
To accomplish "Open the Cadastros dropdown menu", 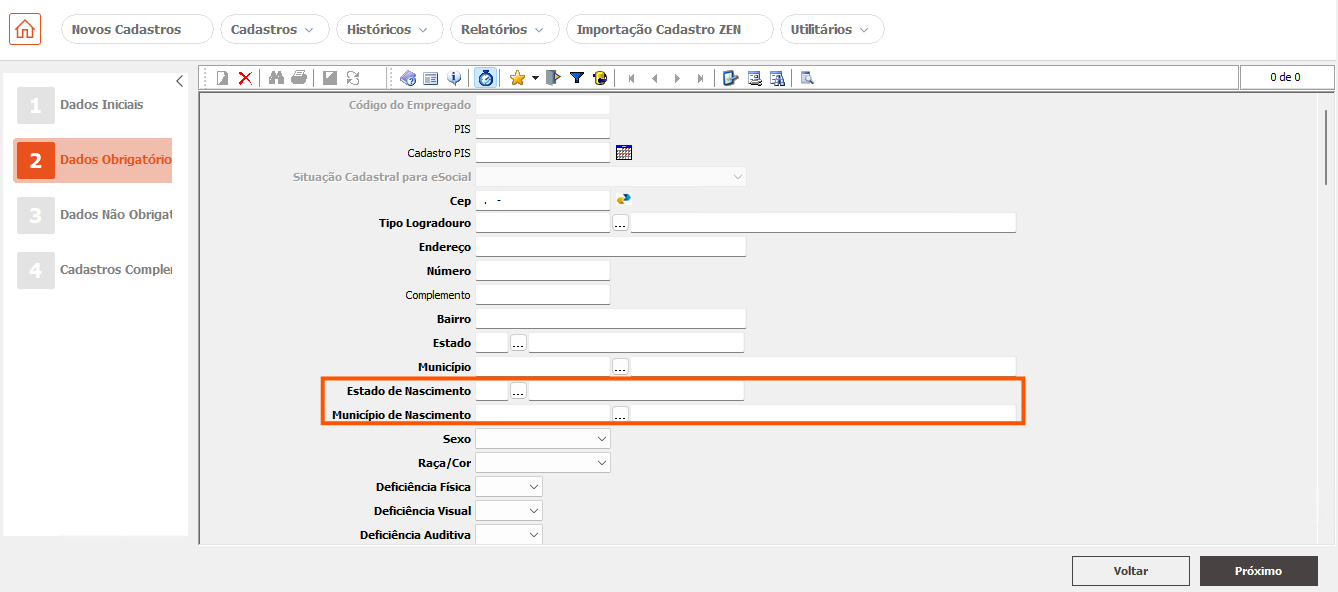I will [x=274, y=29].
